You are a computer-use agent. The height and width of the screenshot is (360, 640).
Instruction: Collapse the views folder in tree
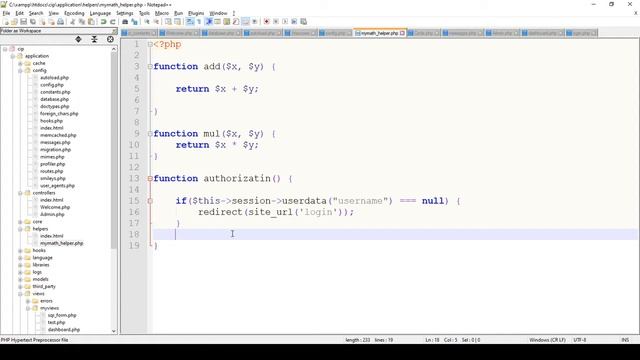coord(20,294)
